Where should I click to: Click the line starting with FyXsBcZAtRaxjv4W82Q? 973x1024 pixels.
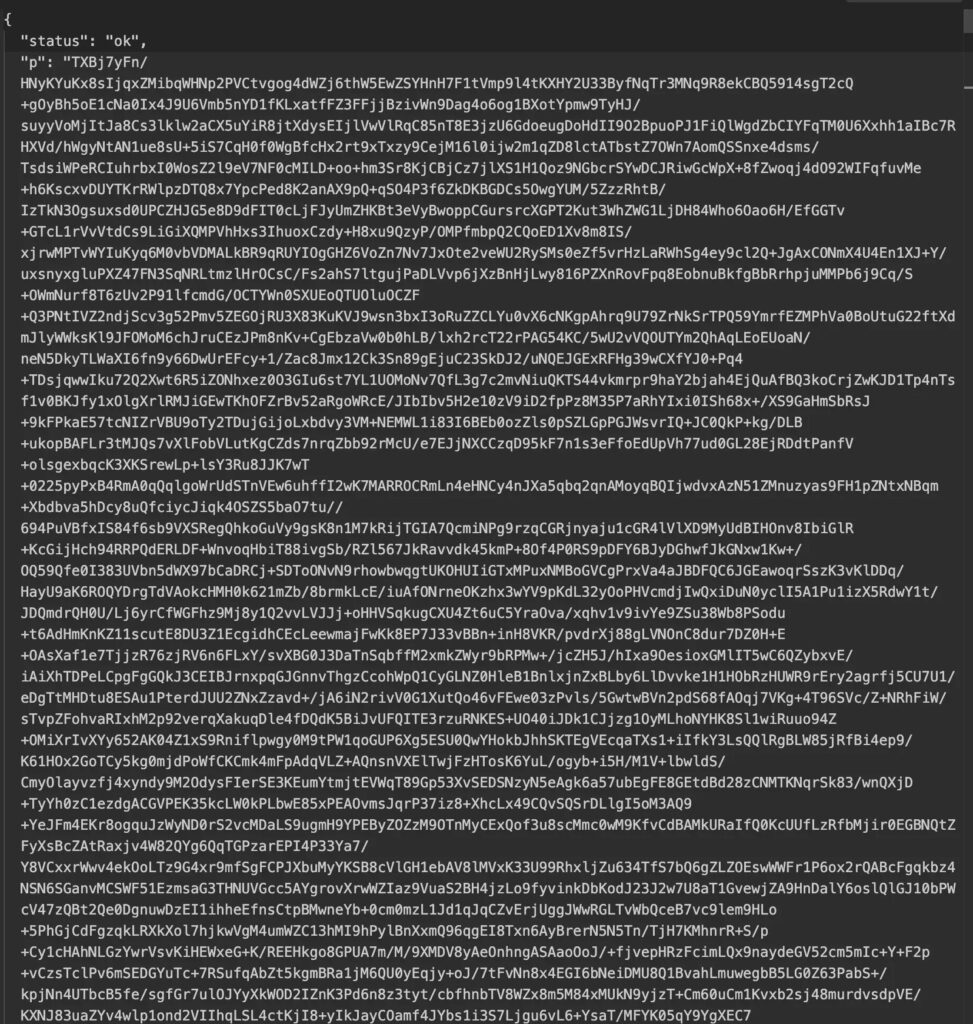pos(195,846)
